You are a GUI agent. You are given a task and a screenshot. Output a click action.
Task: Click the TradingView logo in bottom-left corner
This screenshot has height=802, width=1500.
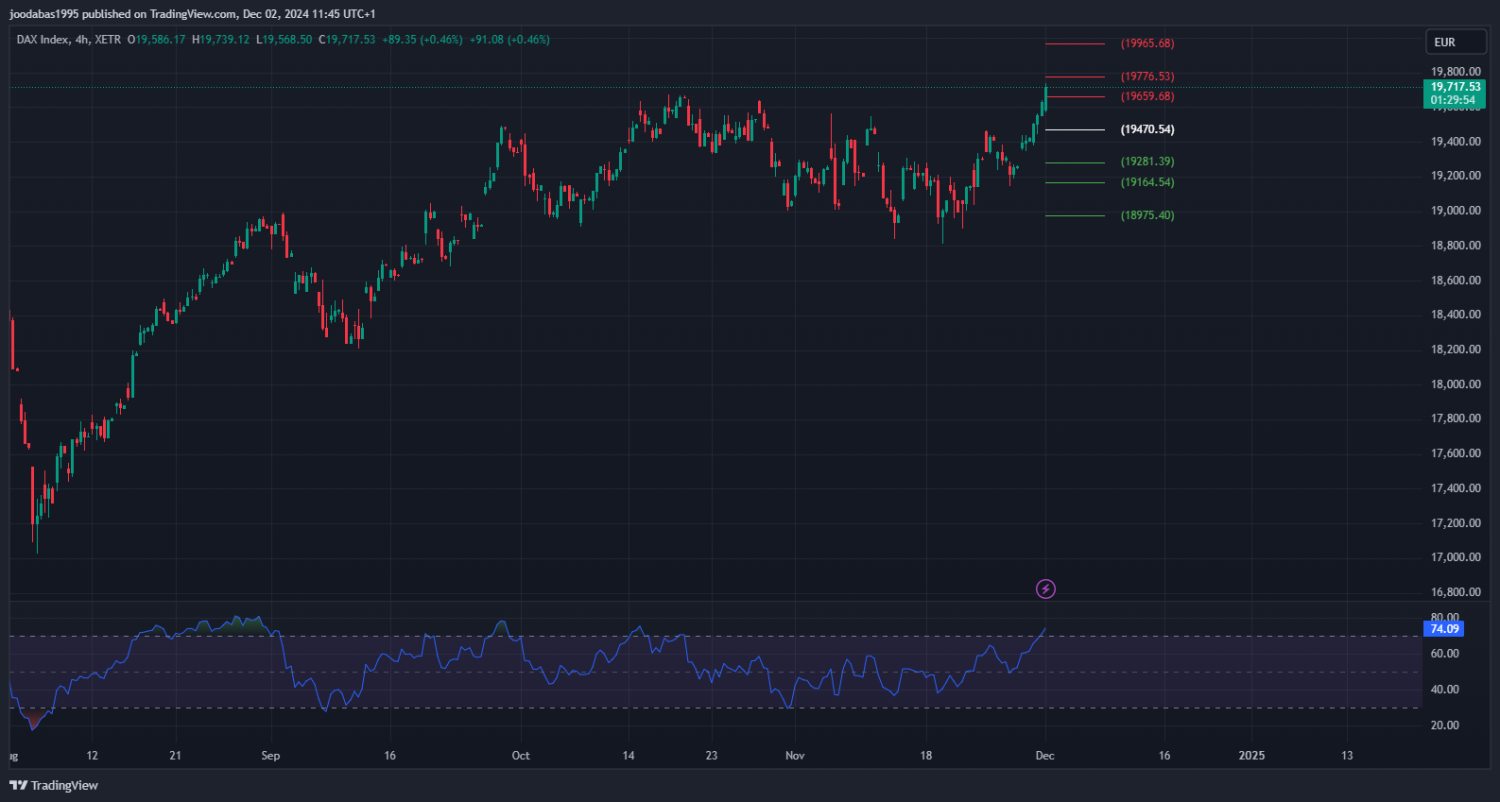point(54,785)
